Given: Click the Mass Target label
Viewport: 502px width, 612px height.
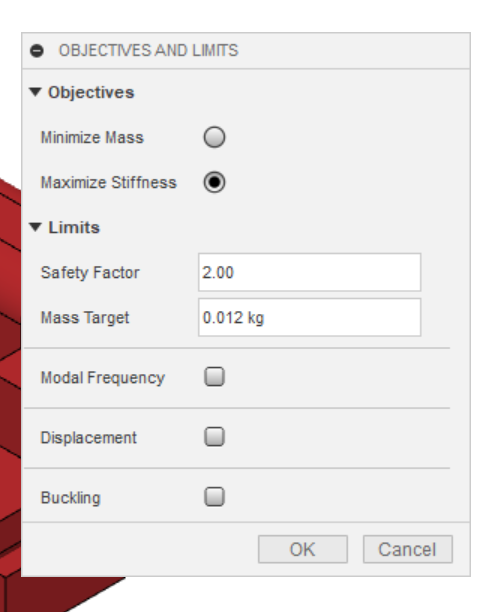Looking at the screenshot, I should (85, 318).
